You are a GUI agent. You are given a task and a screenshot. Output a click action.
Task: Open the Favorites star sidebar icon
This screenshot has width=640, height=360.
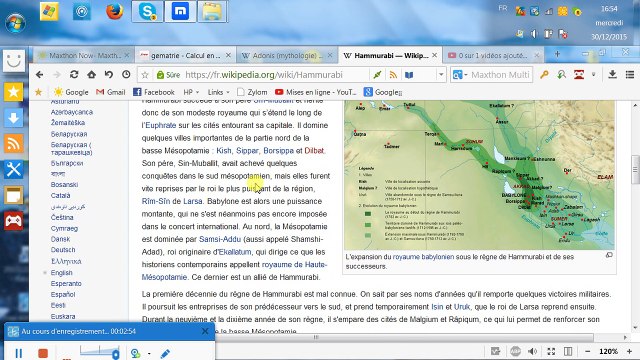(13, 92)
